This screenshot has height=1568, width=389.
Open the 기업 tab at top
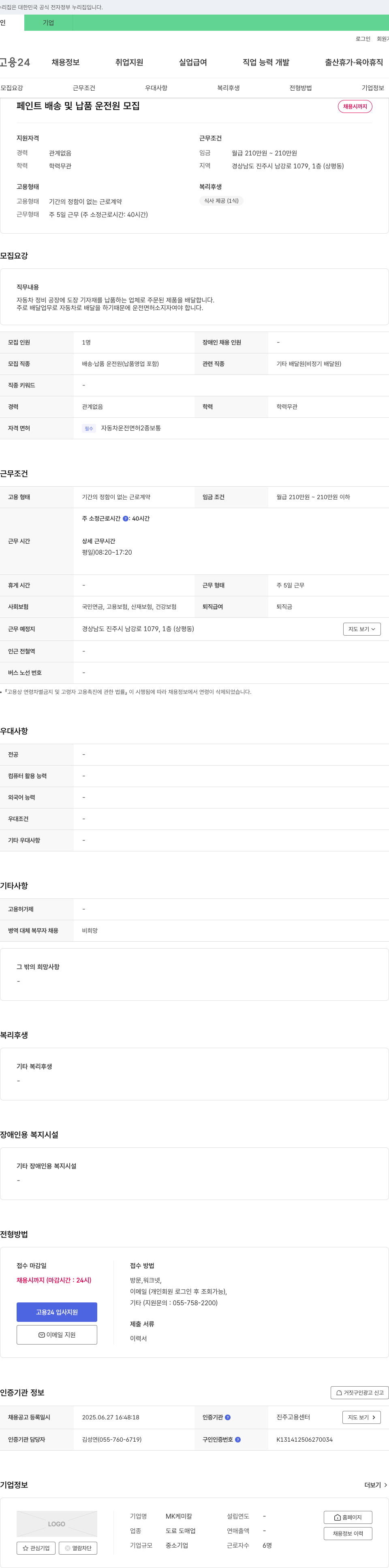coord(48,23)
